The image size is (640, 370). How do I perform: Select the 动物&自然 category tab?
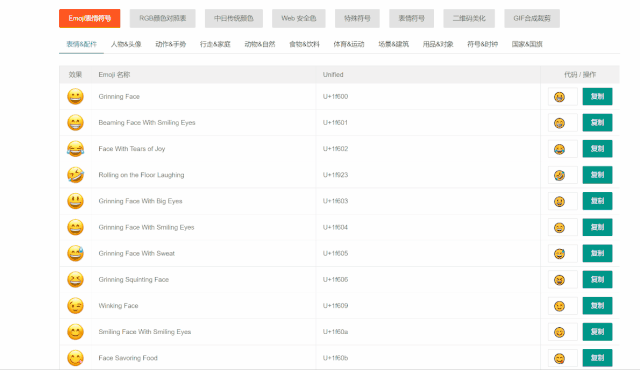click(260, 44)
